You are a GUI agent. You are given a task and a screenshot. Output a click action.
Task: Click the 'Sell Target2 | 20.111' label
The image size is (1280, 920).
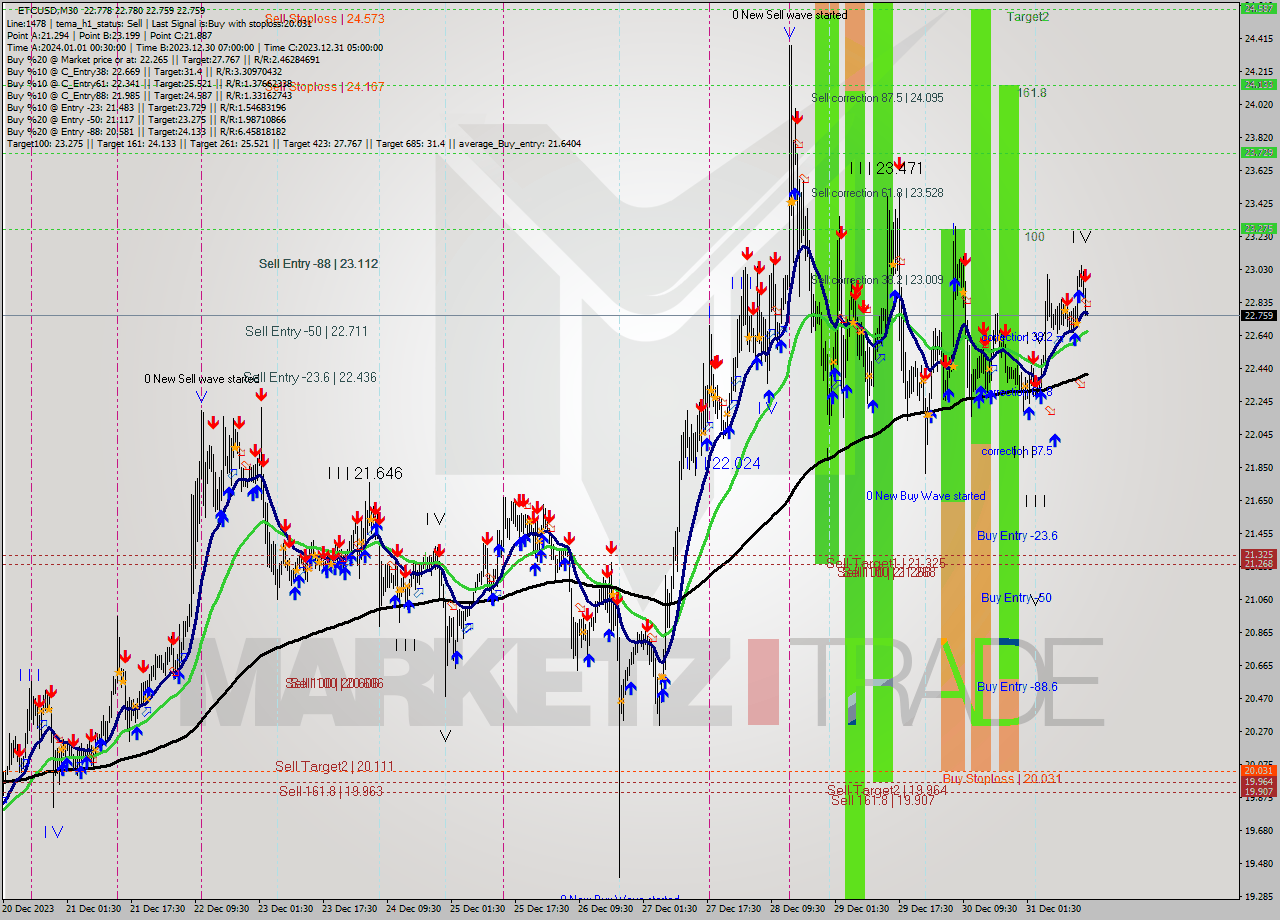tap(334, 766)
